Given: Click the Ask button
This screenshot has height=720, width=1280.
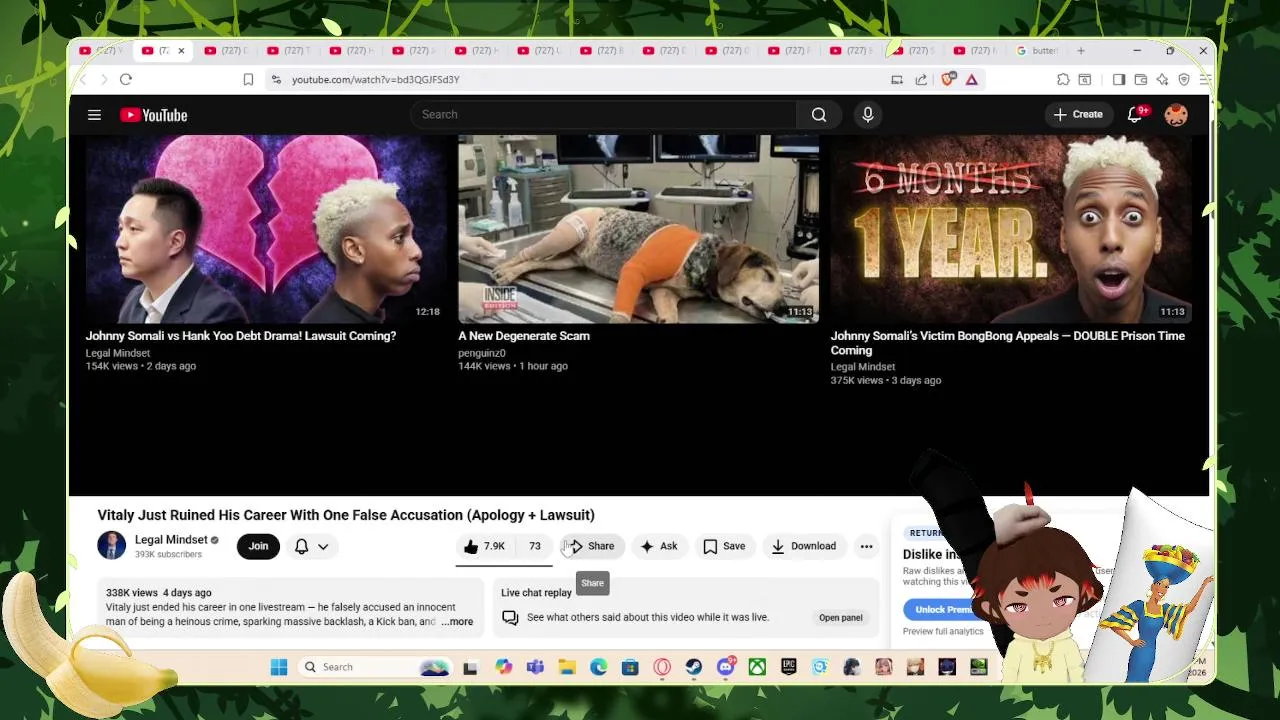Looking at the screenshot, I should pyautogui.click(x=659, y=546).
